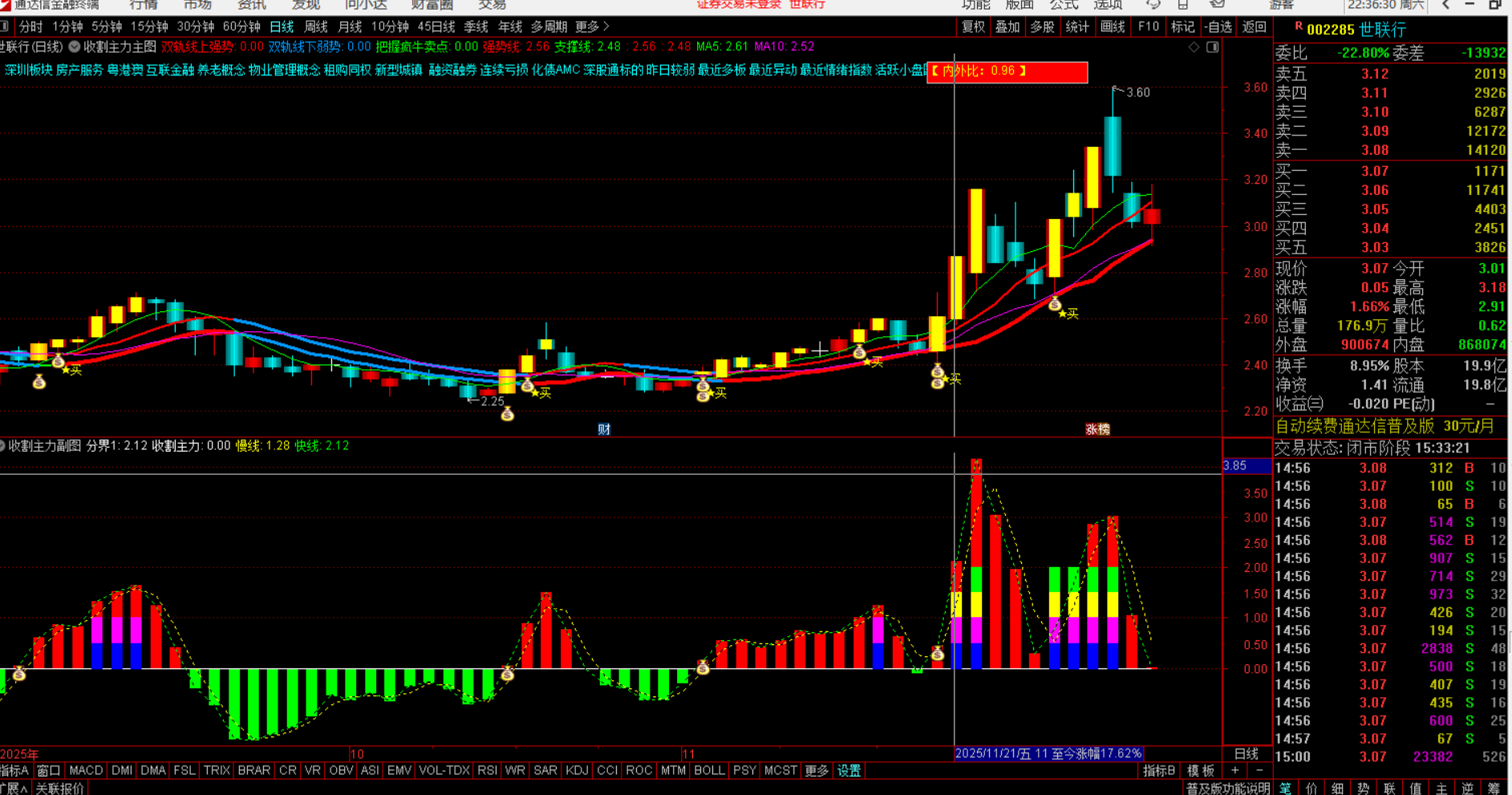This screenshot has width=1512, height=795.
Task: Switch to the 筹 chip distribution tab
Action: (1494, 788)
